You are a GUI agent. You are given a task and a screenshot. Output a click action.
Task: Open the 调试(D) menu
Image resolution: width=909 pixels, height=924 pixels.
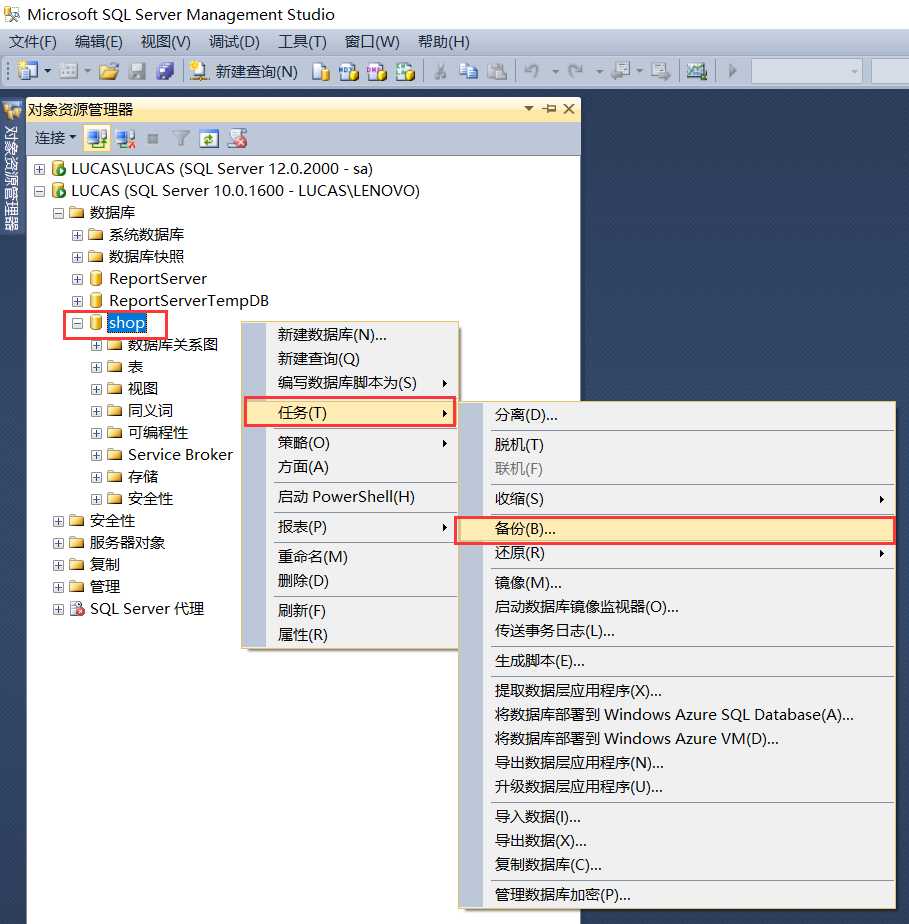coord(234,42)
